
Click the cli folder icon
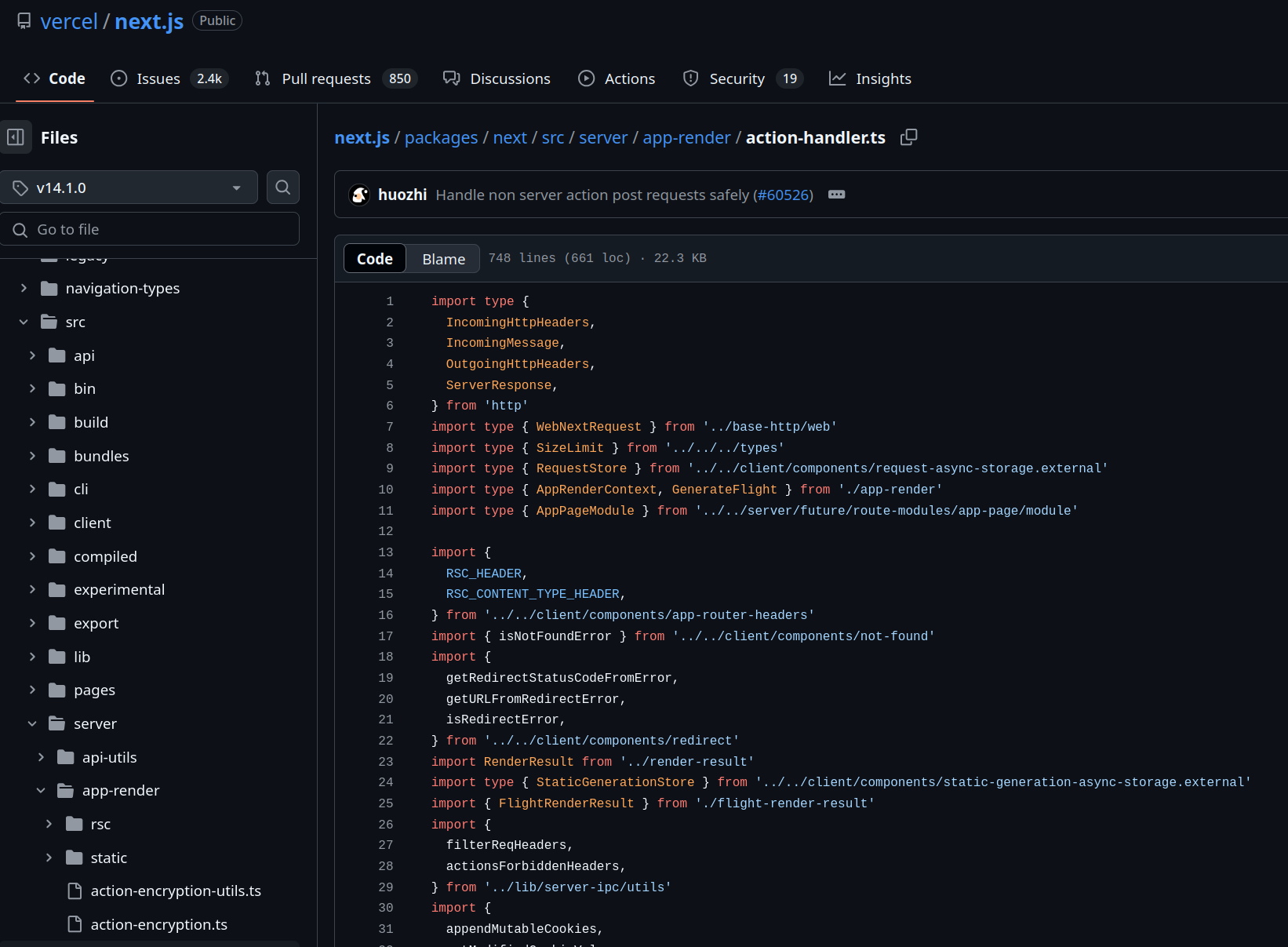[x=57, y=489]
